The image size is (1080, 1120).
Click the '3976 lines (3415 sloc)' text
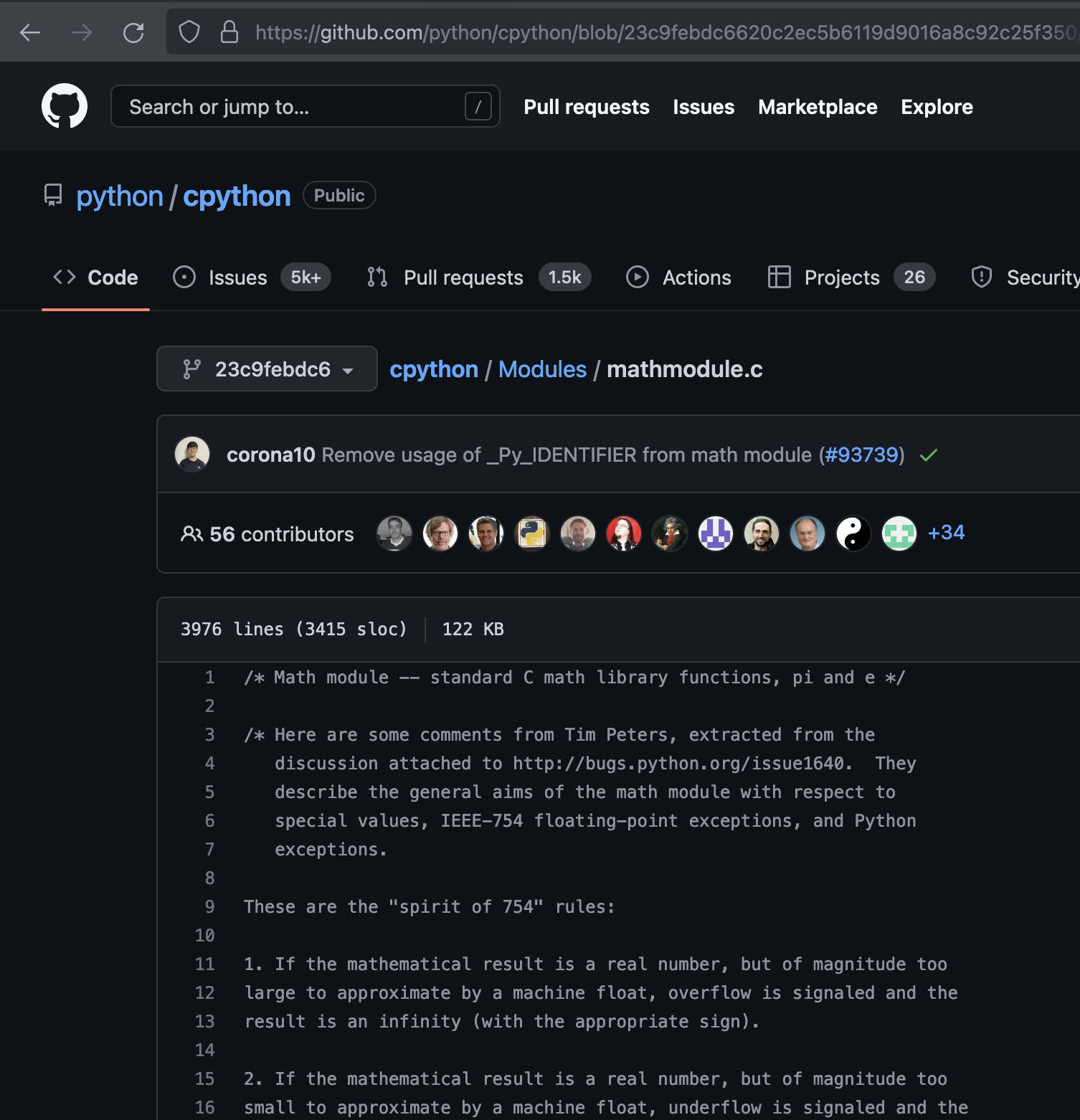[293, 630]
